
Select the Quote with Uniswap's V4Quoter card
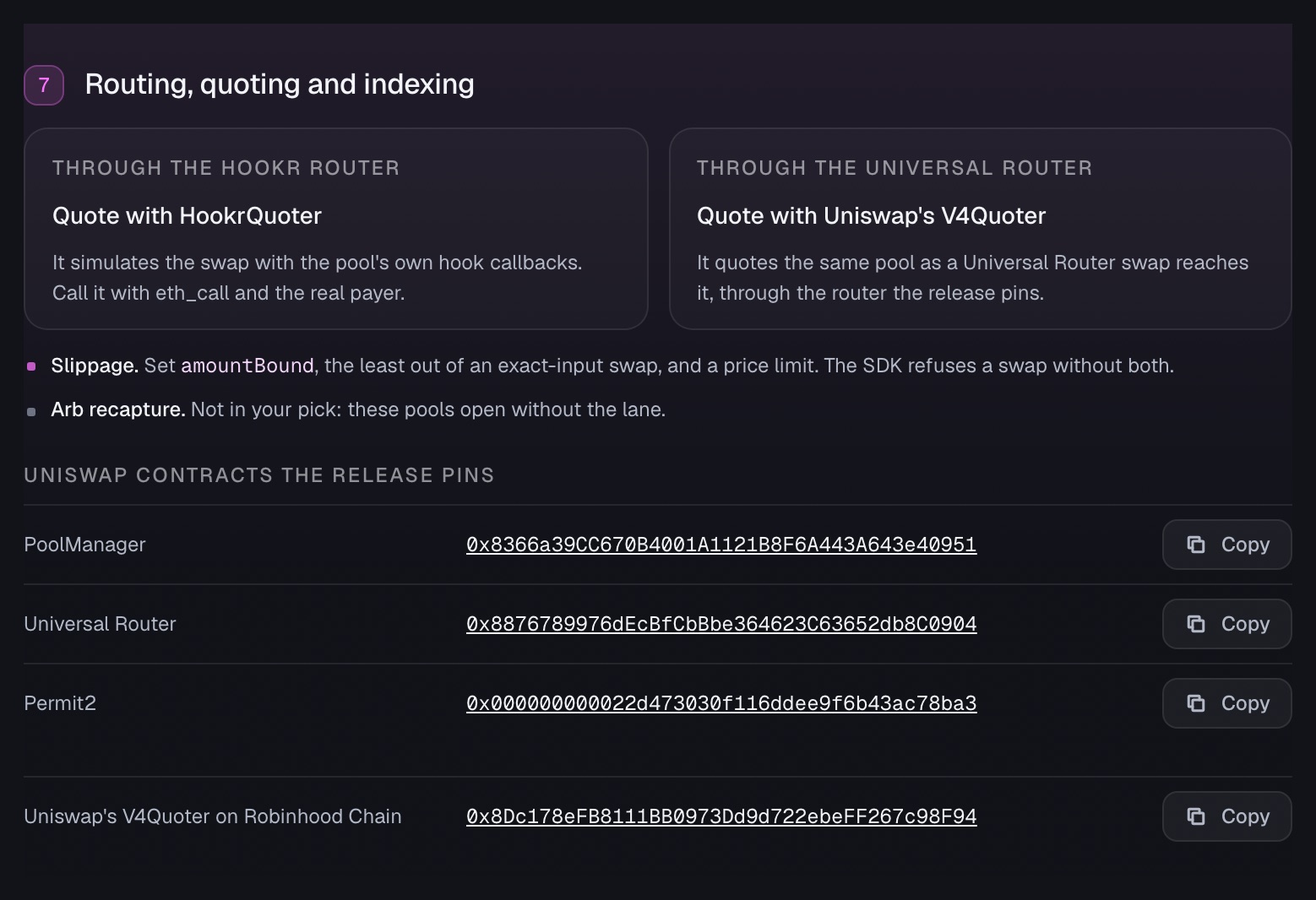(981, 229)
